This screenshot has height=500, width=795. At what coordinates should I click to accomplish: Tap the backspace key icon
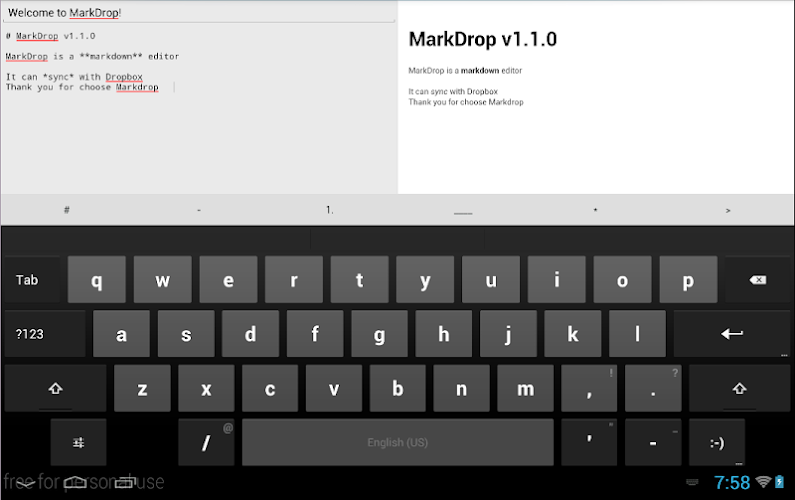click(757, 280)
